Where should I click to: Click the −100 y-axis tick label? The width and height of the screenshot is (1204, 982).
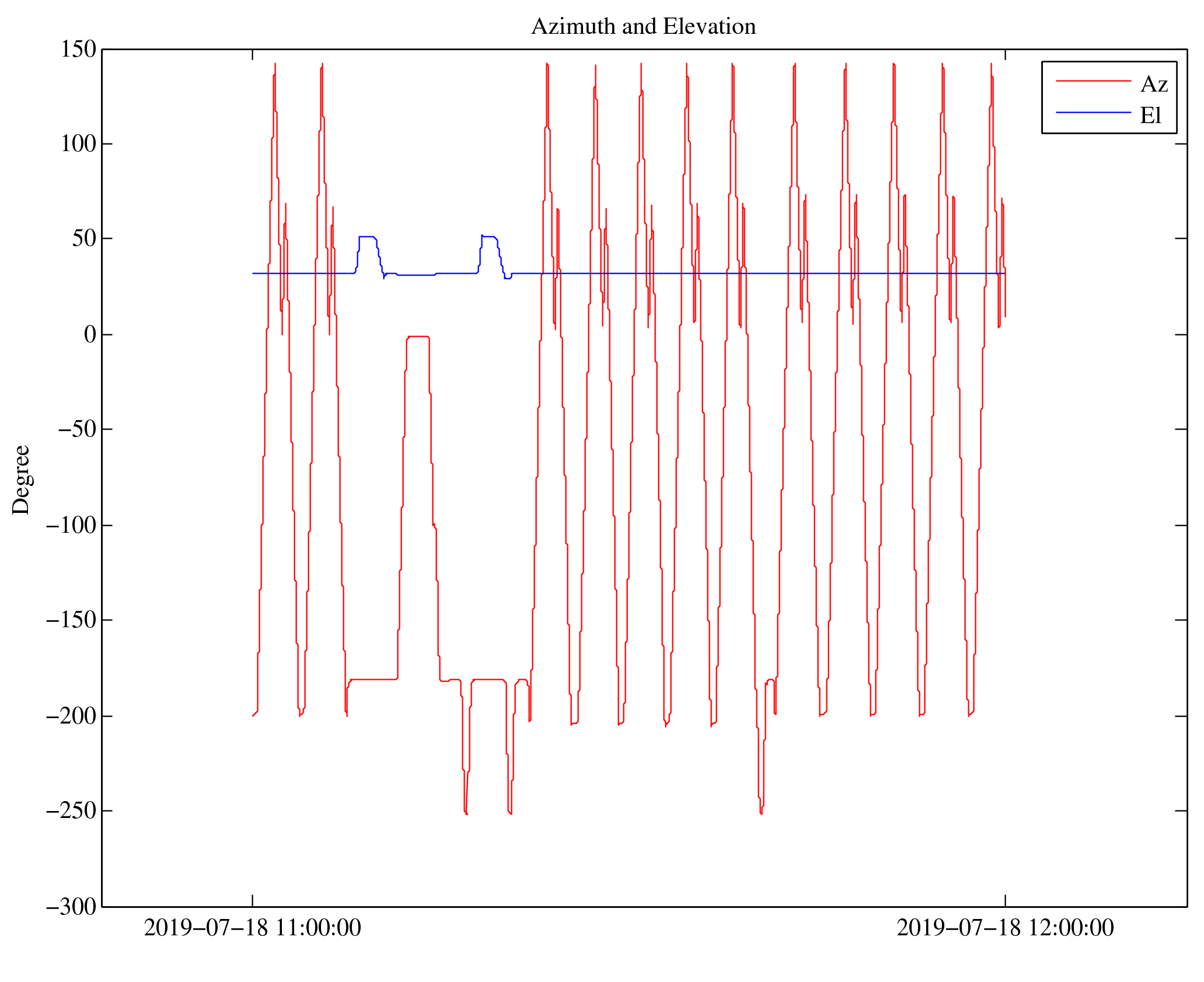pos(71,526)
